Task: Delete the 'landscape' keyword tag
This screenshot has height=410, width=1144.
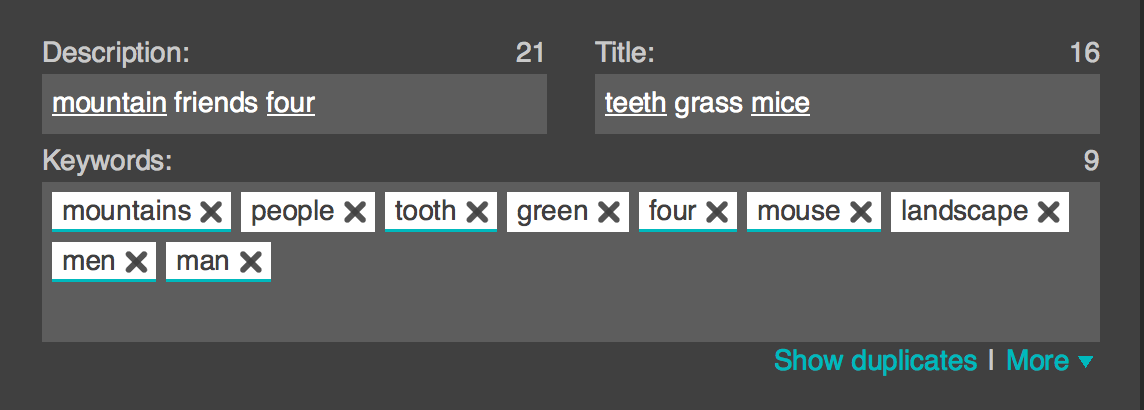Action: 1048,212
